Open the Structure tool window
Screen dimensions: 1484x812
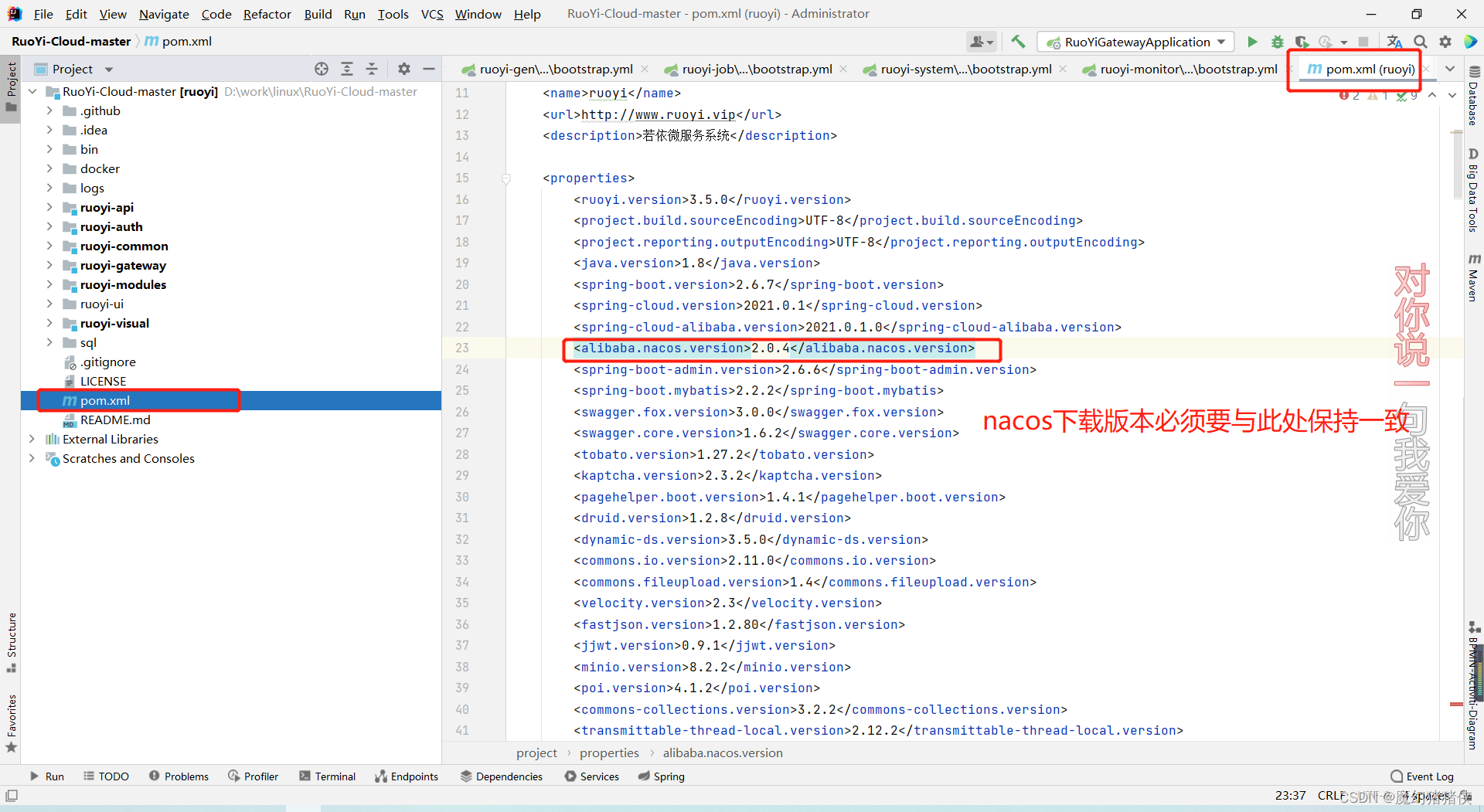(x=11, y=641)
